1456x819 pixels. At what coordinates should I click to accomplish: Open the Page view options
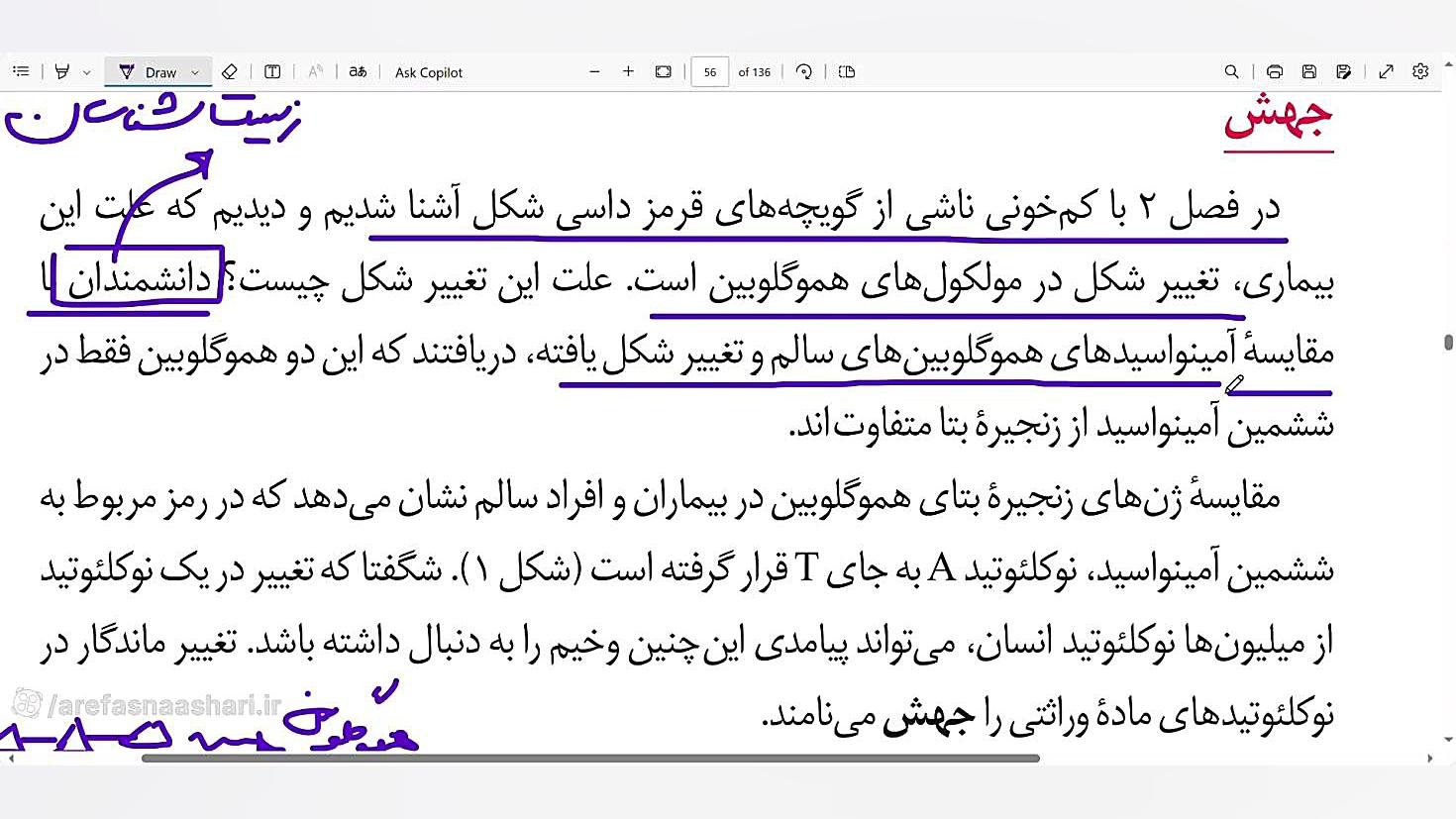pyautogui.click(x=847, y=71)
